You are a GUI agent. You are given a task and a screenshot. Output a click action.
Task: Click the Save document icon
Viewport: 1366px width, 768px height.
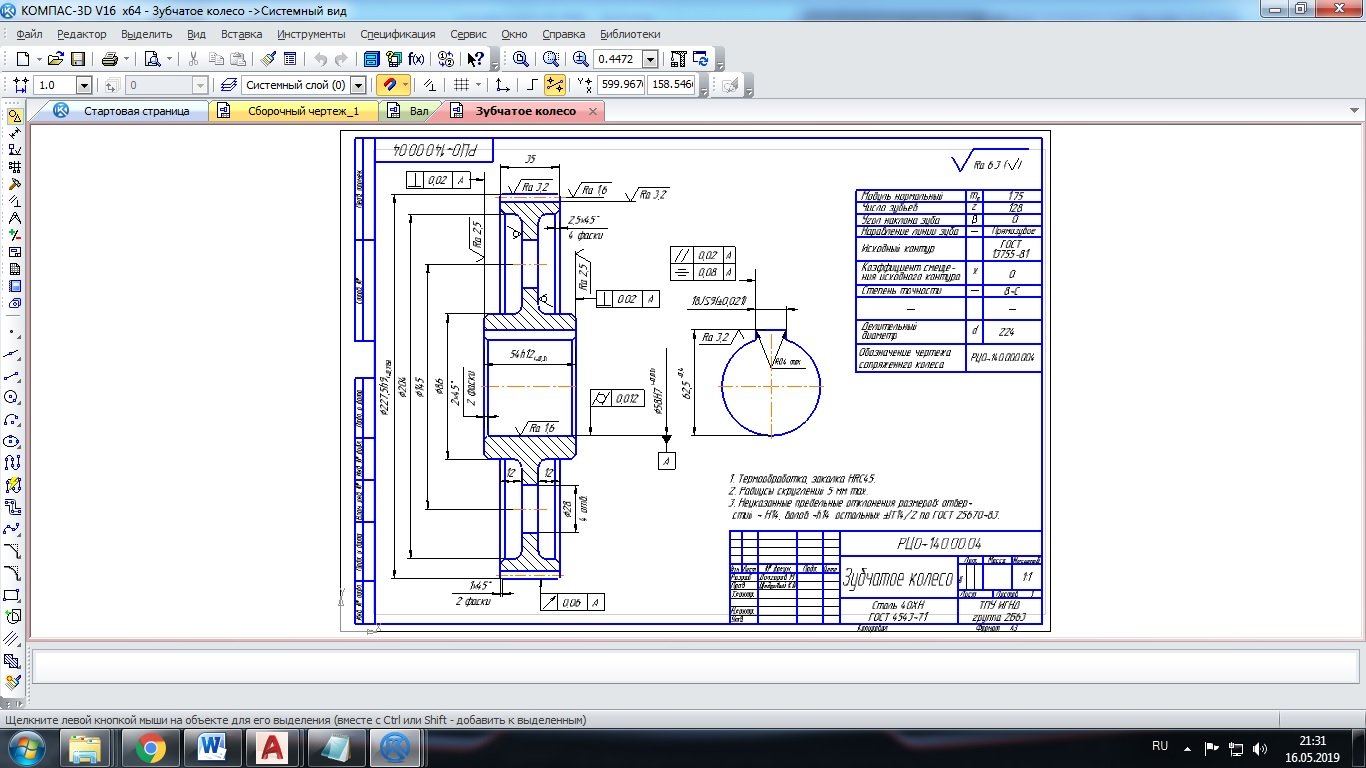(x=78, y=59)
